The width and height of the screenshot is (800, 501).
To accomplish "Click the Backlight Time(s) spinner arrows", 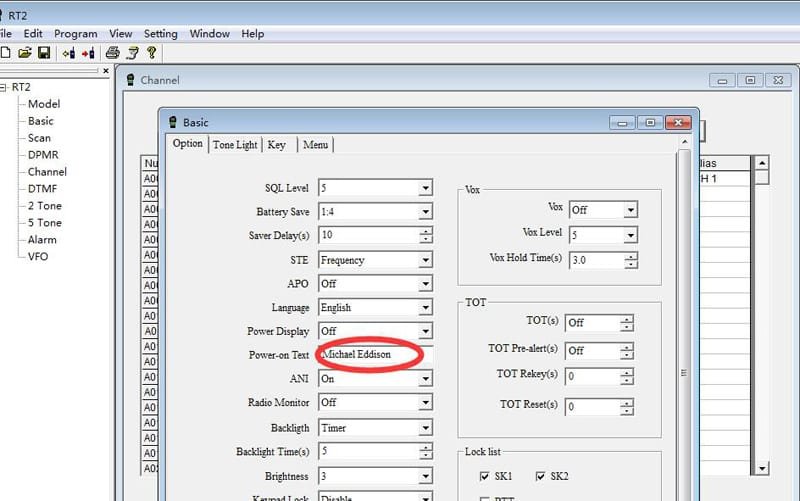I will click(x=426, y=451).
